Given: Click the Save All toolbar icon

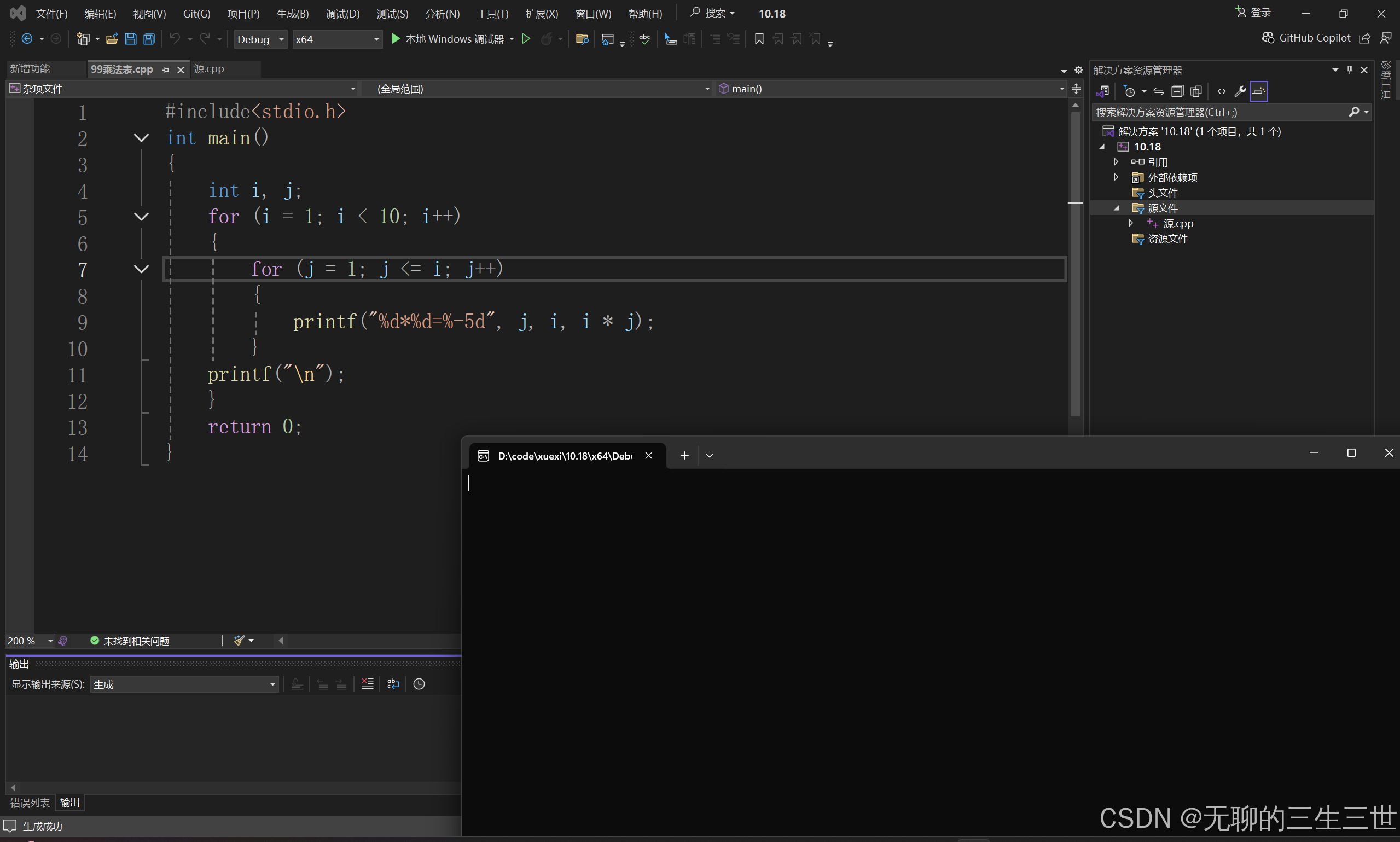Looking at the screenshot, I should click(149, 39).
